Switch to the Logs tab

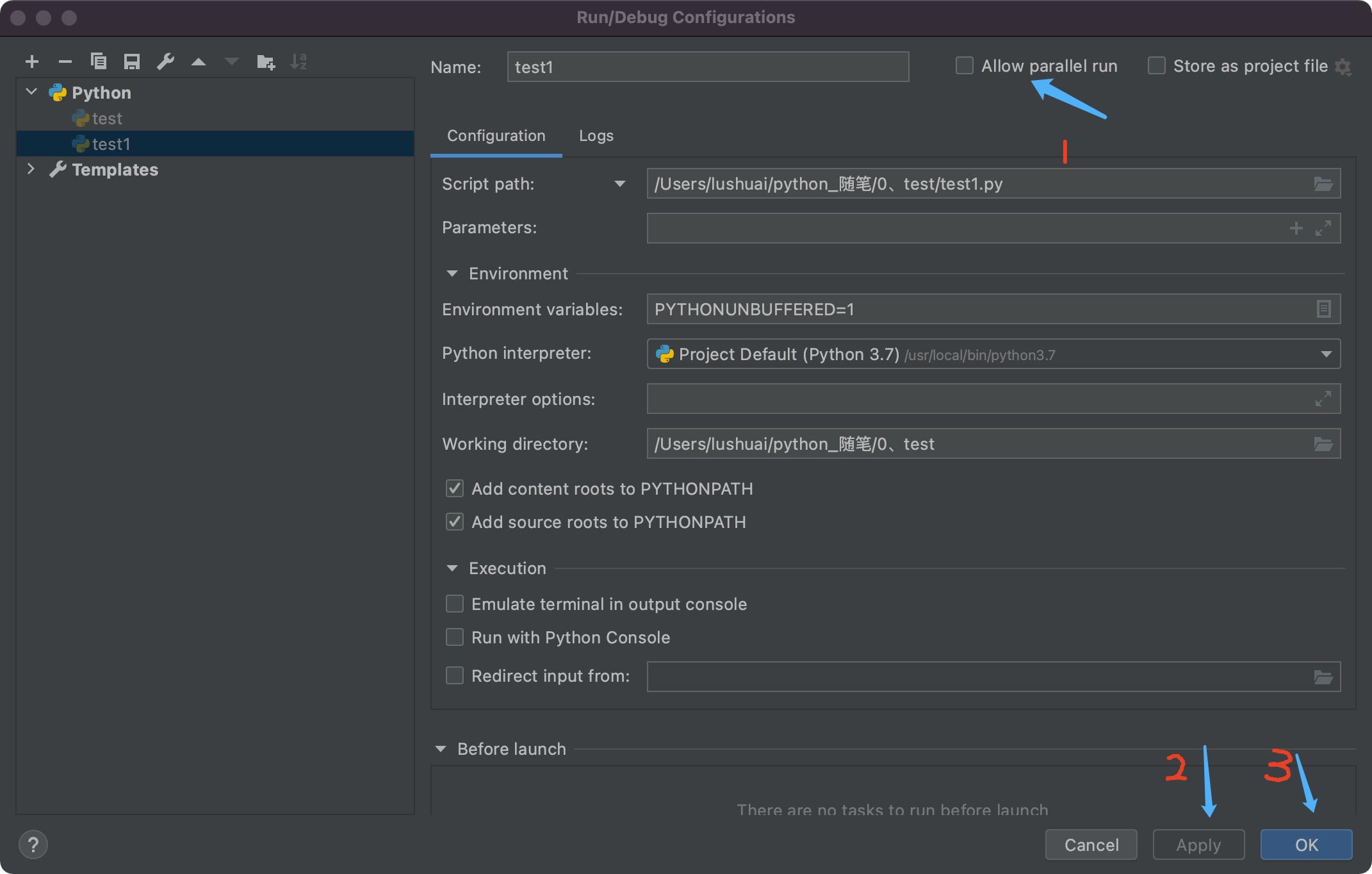tap(596, 136)
